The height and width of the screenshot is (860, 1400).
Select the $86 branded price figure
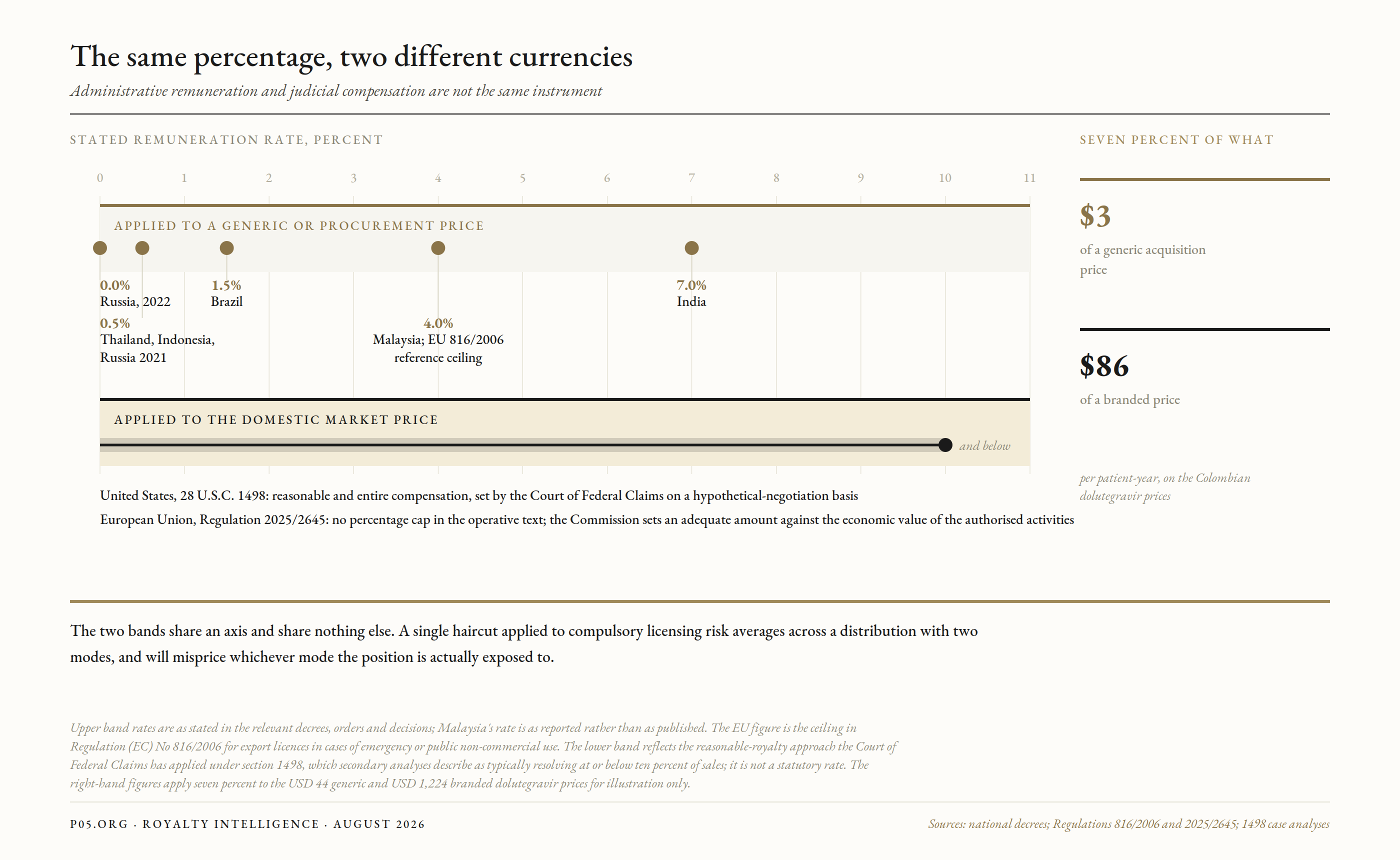coord(1103,365)
